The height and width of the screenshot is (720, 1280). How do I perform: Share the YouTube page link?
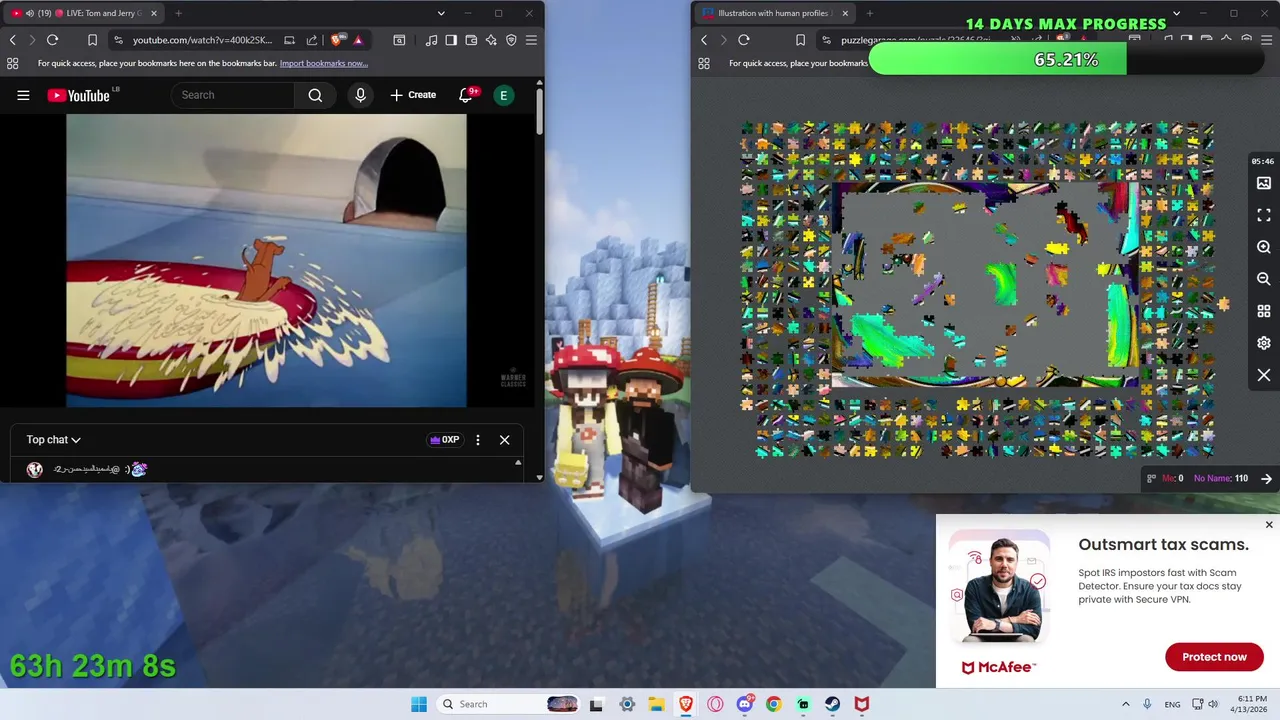point(312,40)
